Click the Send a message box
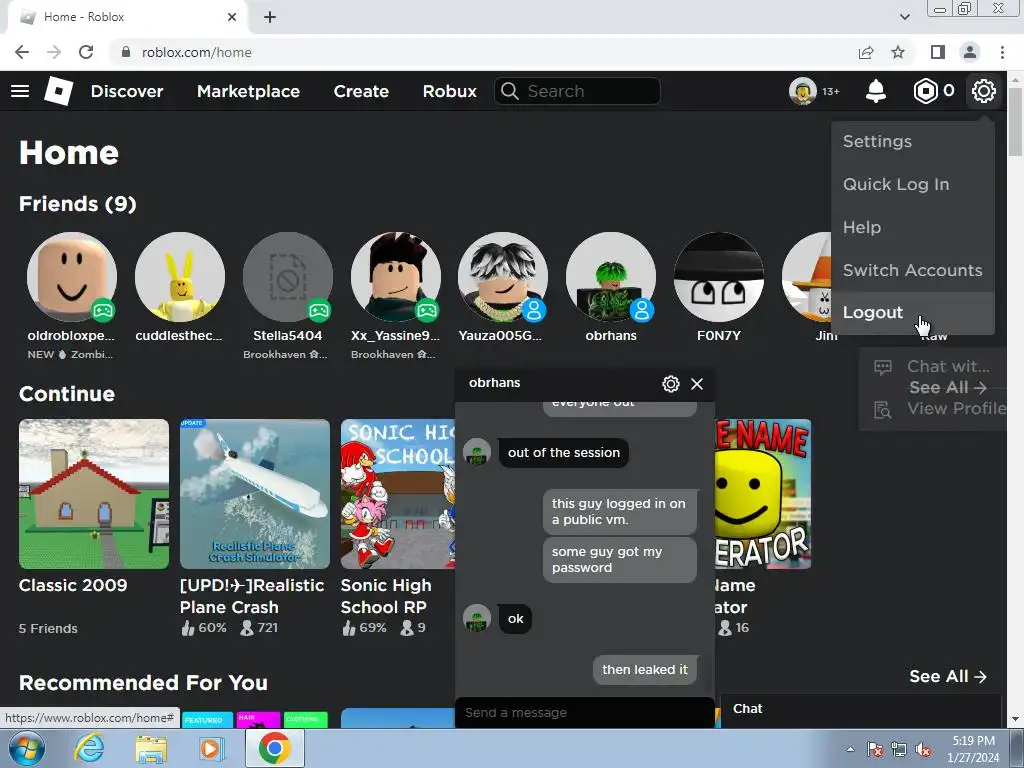 tap(584, 712)
